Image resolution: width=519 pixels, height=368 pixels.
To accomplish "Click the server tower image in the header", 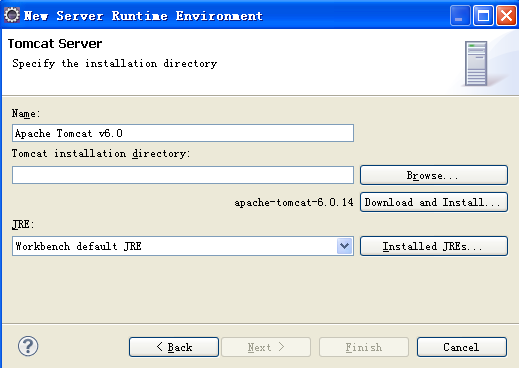I will 476,63.
